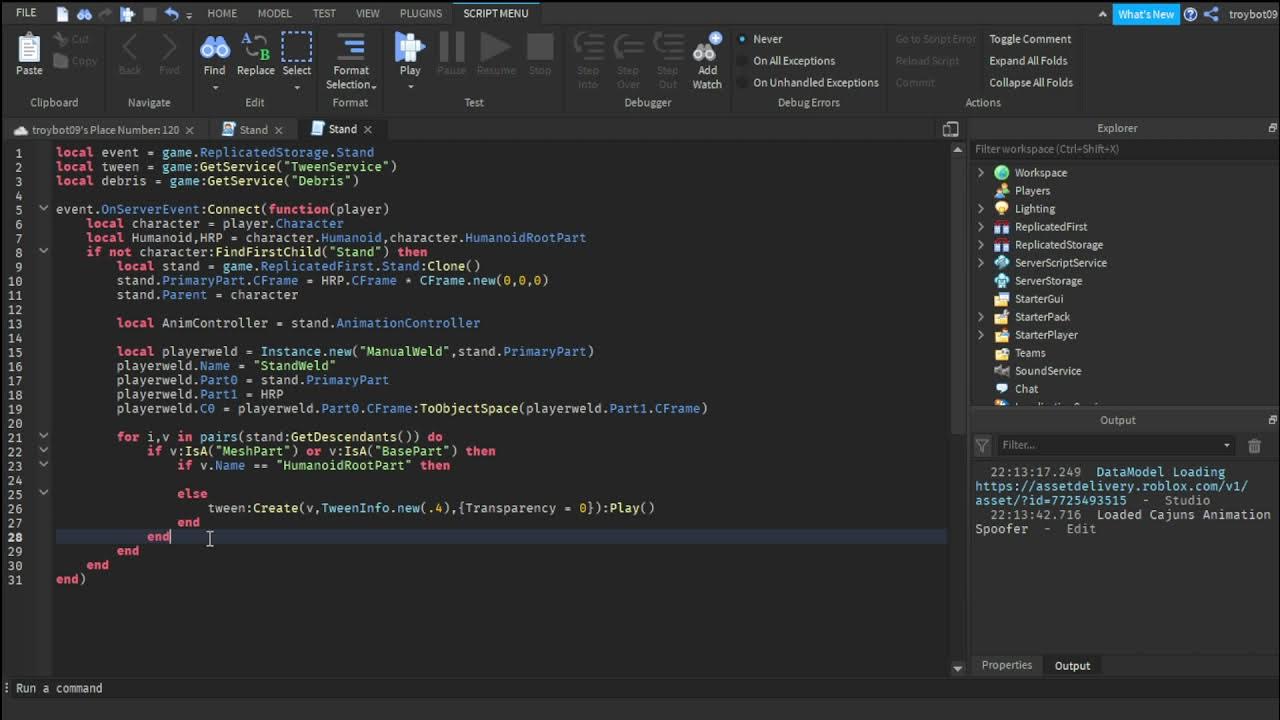Open the assetdelivery.roblox.com link in Output
The height and width of the screenshot is (720, 1280).
click(x=1112, y=493)
